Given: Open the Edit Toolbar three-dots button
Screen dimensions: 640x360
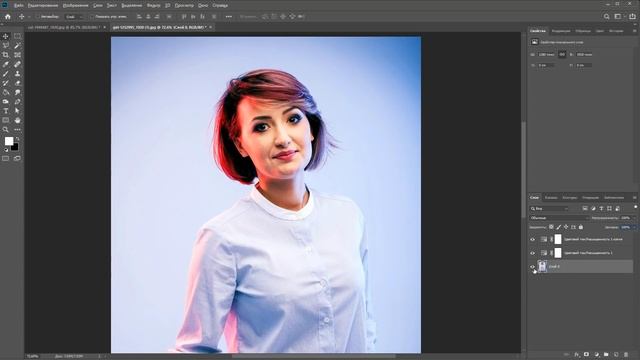Looking at the screenshot, I should [x=17, y=130].
